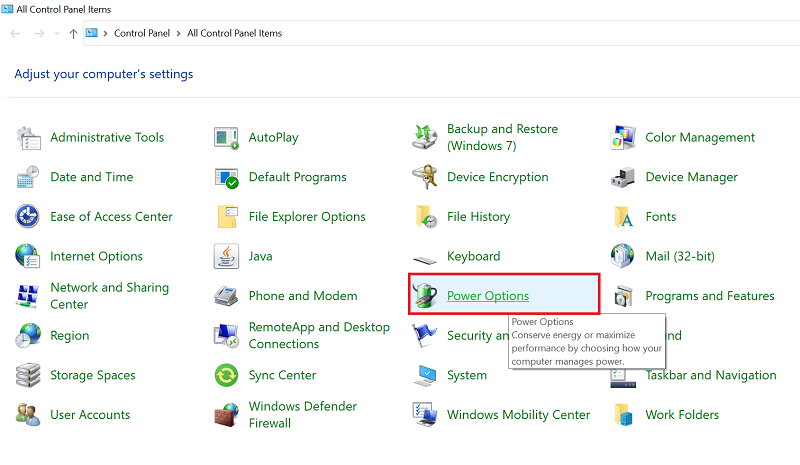Open the System computer icon
Screen dimensions: 800x465
tap(424, 375)
